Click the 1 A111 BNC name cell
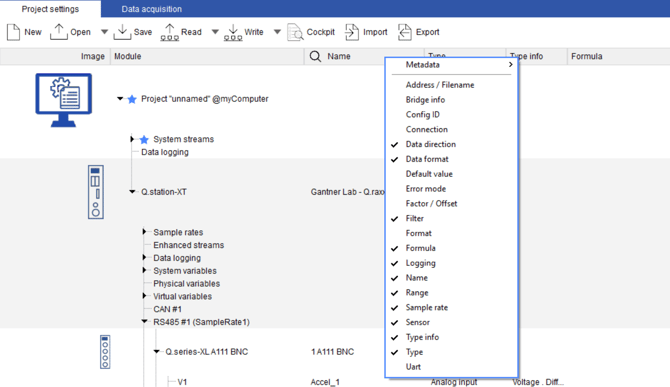The image size is (670, 387). pos(332,352)
